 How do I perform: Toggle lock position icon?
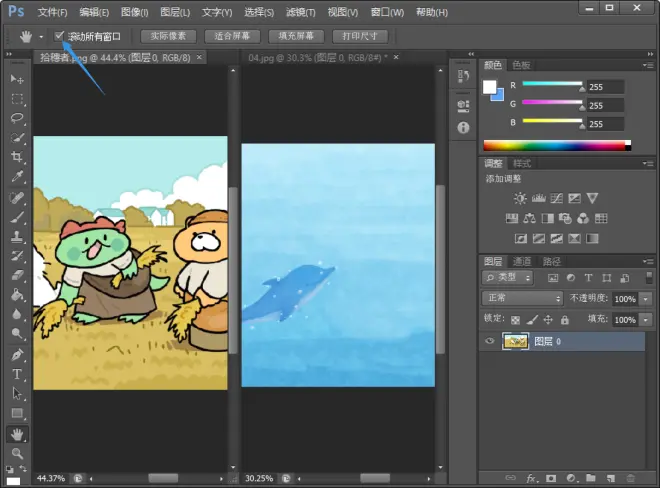click(x=548, y=320)
